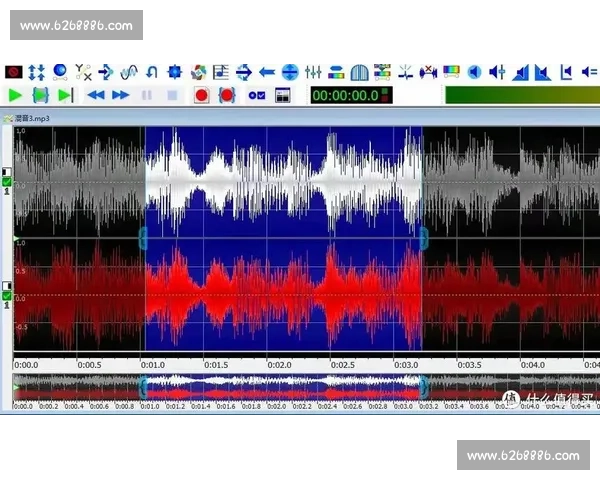Image resolution: width=600 pixels, height=480 pixels.
Task: Click the green level meter bar
Action: point(520,95)
